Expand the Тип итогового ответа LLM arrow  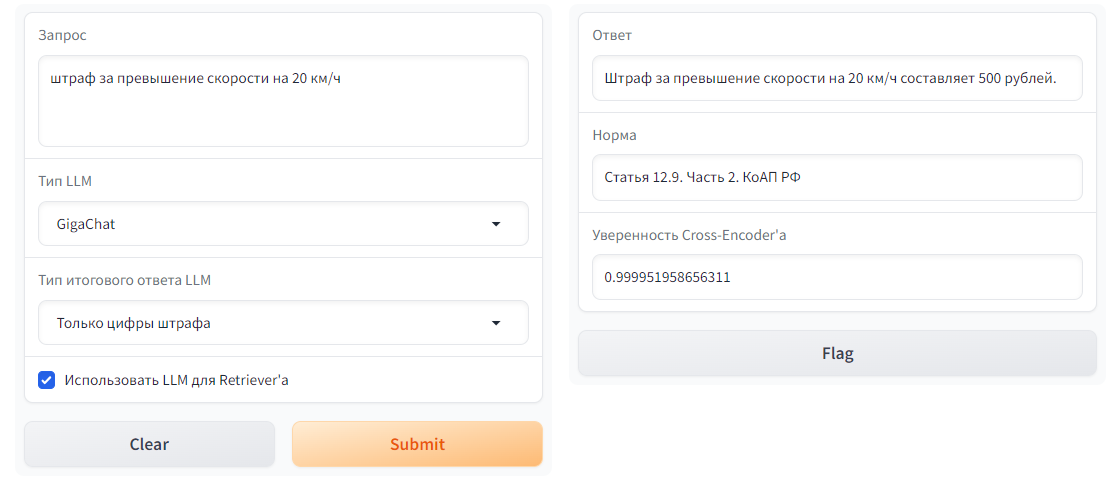coord(496,323)
